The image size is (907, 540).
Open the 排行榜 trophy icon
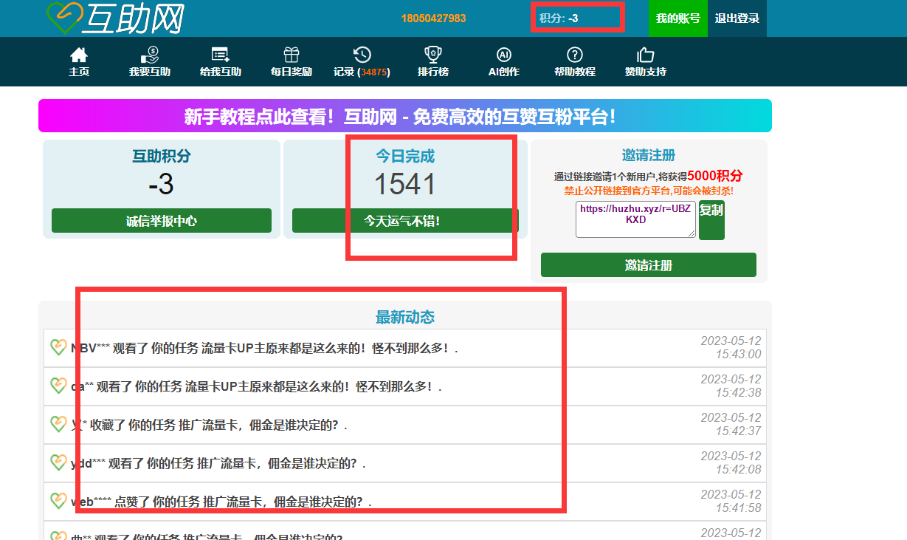click(x=433, y=55)
